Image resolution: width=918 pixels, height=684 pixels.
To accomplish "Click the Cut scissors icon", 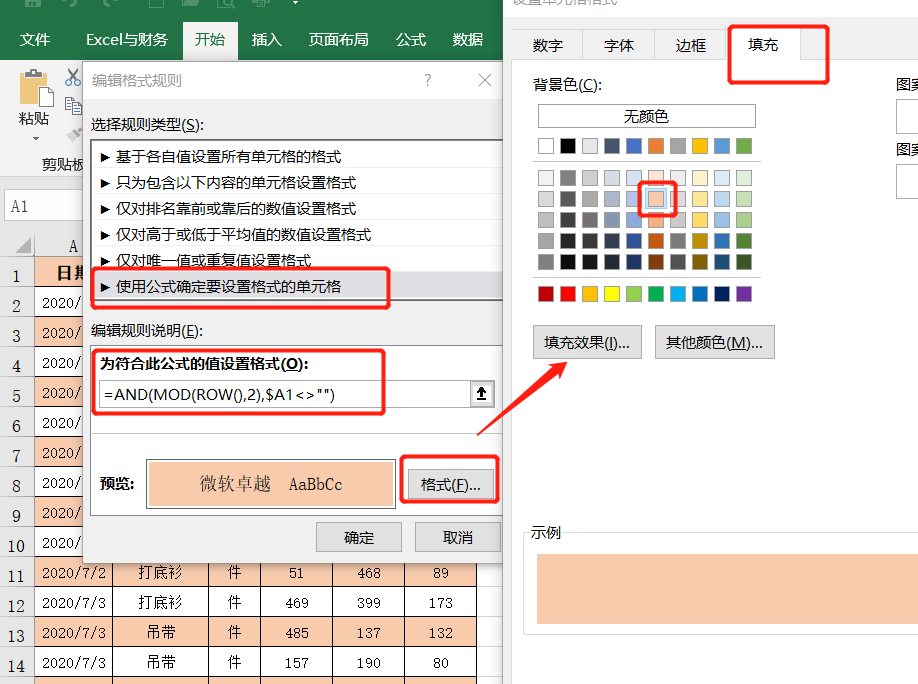I will pyautogui.click(x=73, y=77).
